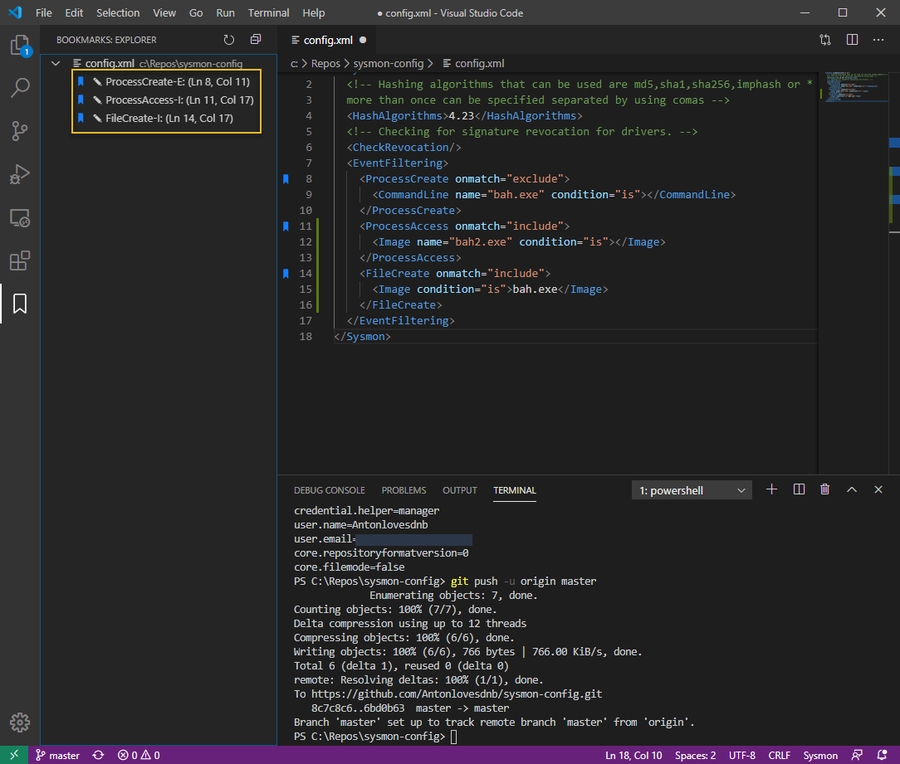Image resolution: width=900 pixels, height=764 pixels.
Task: Open the Search view icon
Action: [x=19, y=88]
